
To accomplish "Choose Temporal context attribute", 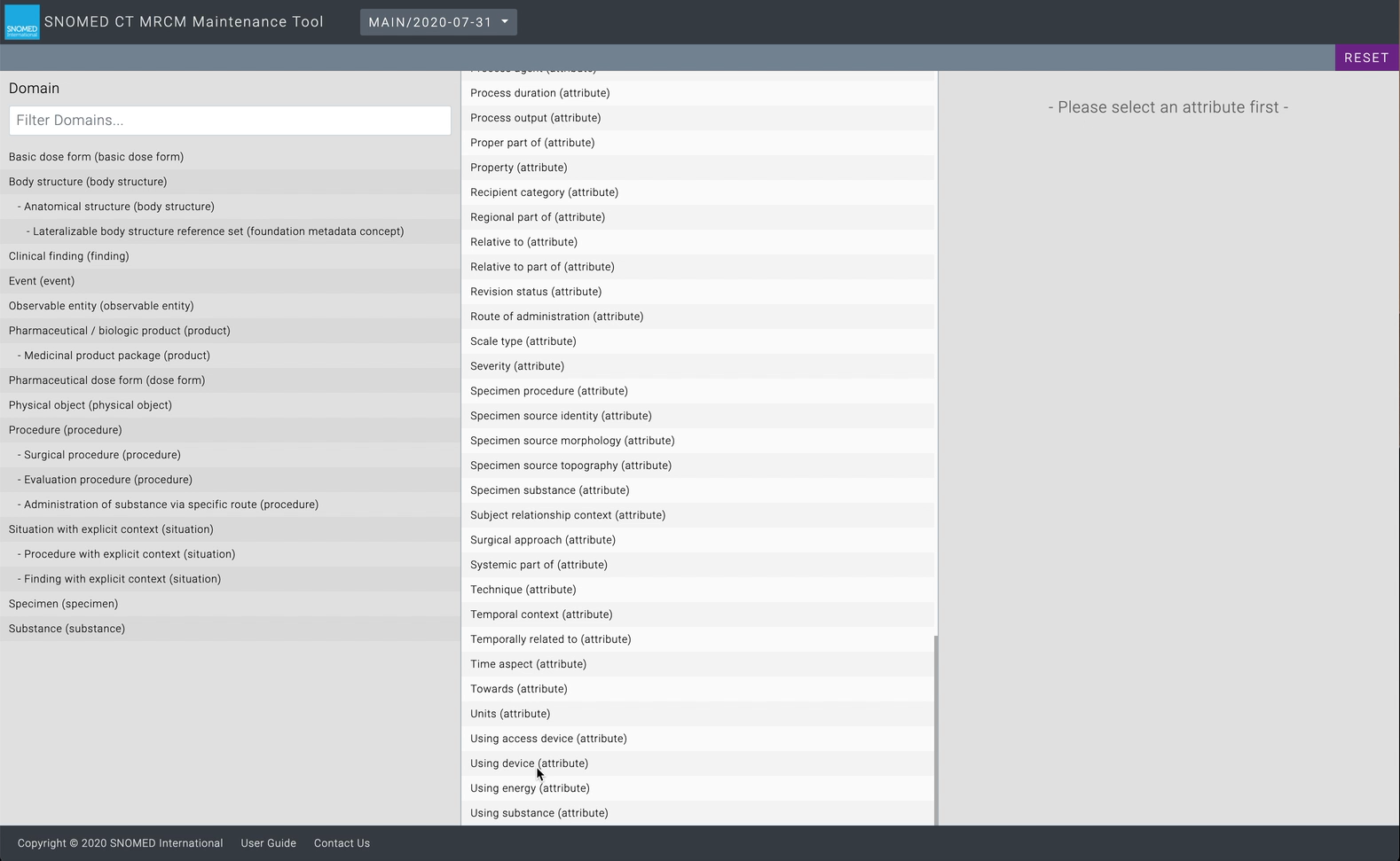I will (x=697, y=614).
